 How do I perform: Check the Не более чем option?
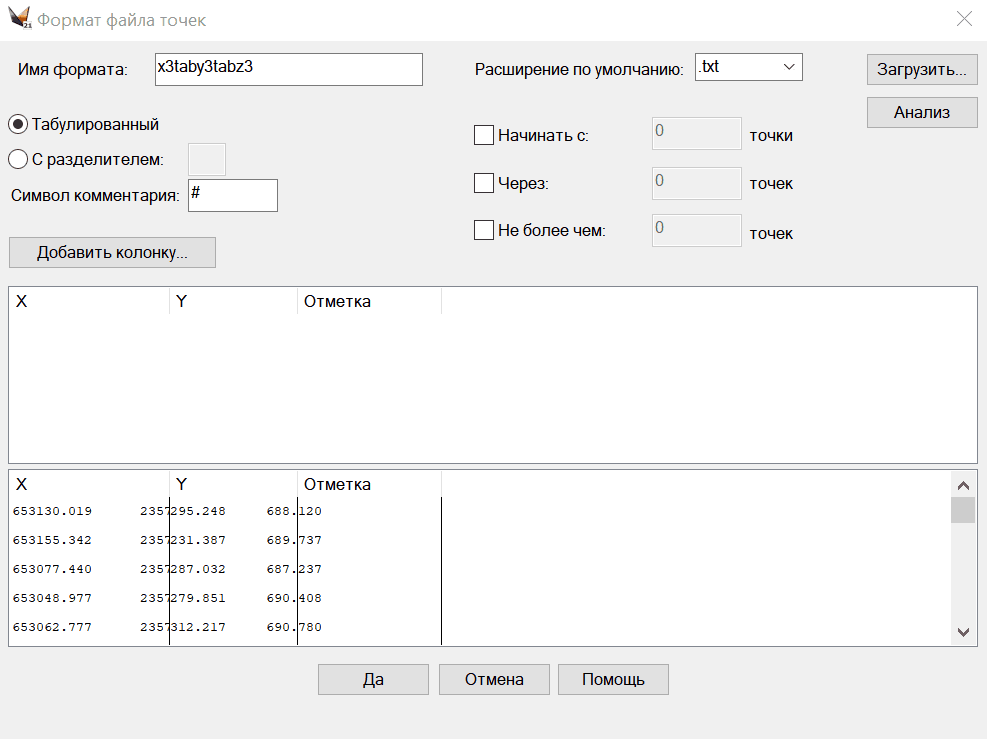[x=484, y=230]
